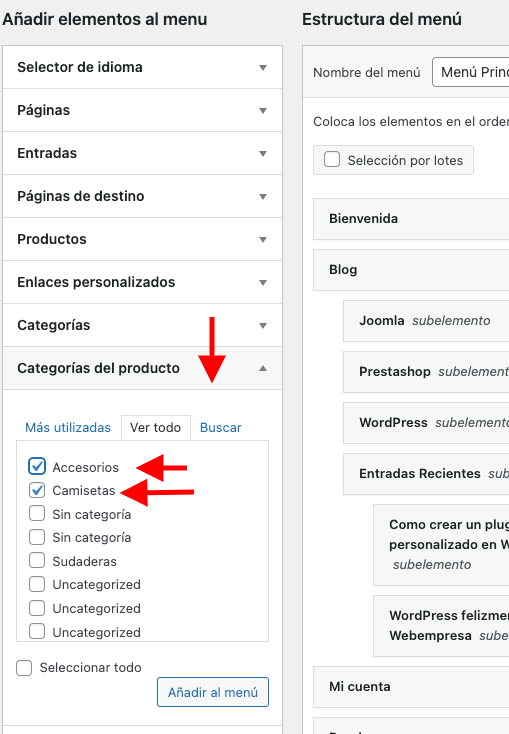Toggle the Selección por lotes checkbox
The width and height of the screenshot is (509, 734).
[x=332, y=159]
